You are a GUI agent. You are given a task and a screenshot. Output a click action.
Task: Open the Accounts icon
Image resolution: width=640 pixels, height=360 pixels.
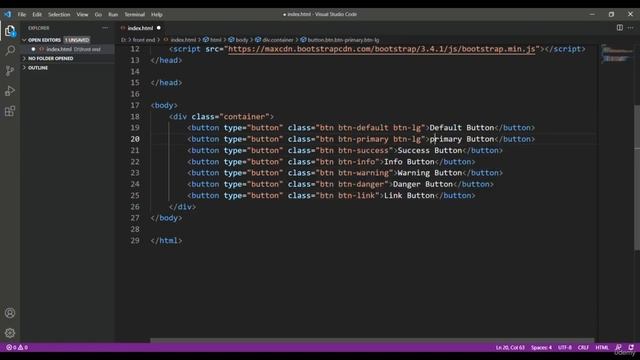10,313
